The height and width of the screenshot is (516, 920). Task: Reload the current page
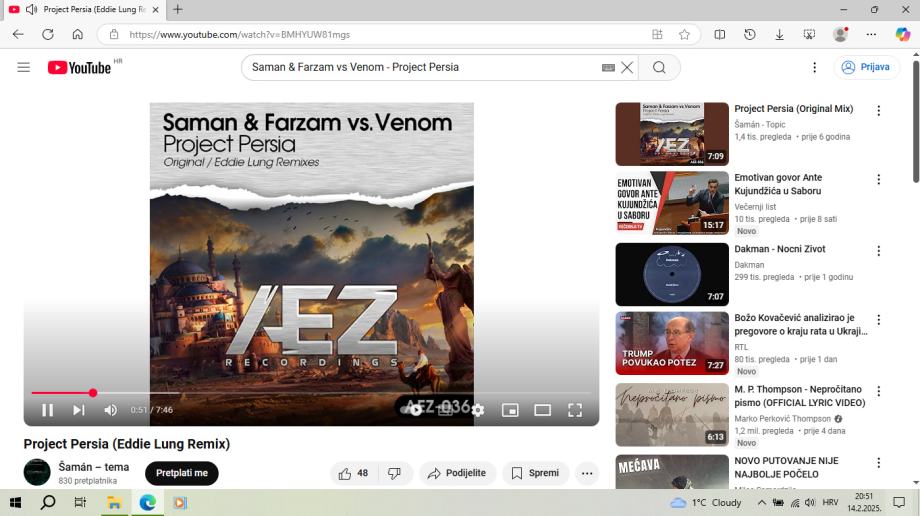coord(48,35)
